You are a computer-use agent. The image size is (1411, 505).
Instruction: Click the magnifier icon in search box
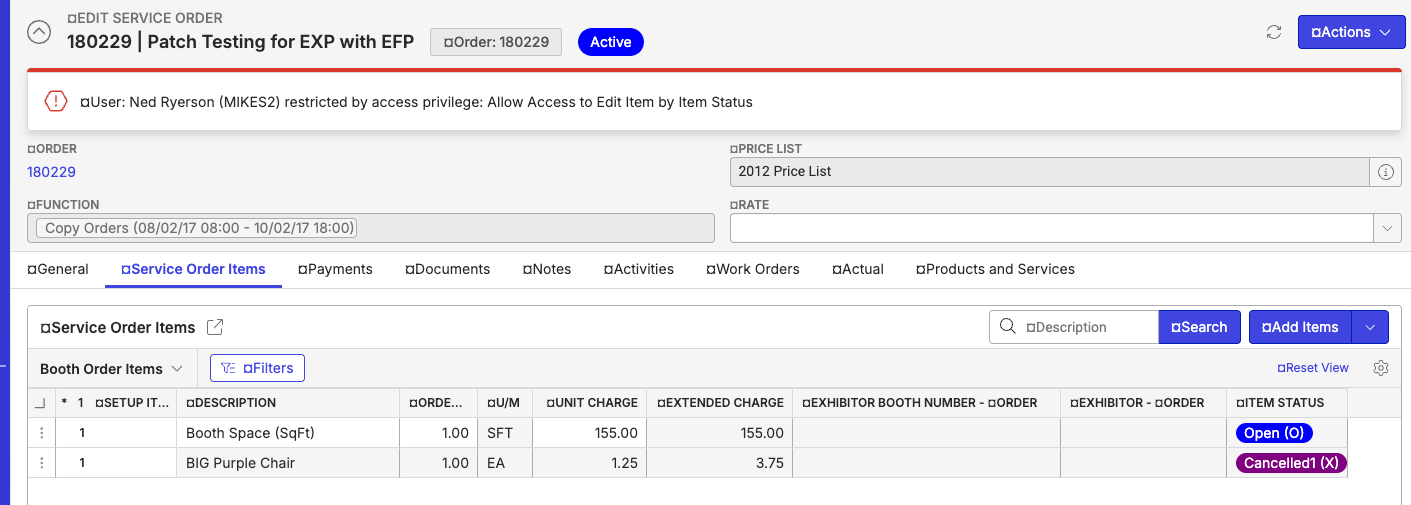[1007, 327]
